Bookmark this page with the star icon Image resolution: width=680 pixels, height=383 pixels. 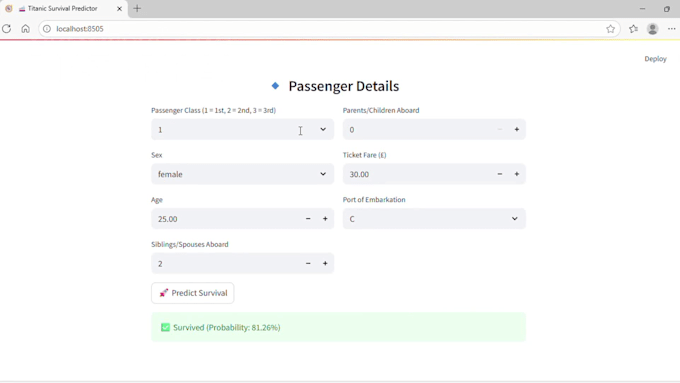click(x=611, y=29)
